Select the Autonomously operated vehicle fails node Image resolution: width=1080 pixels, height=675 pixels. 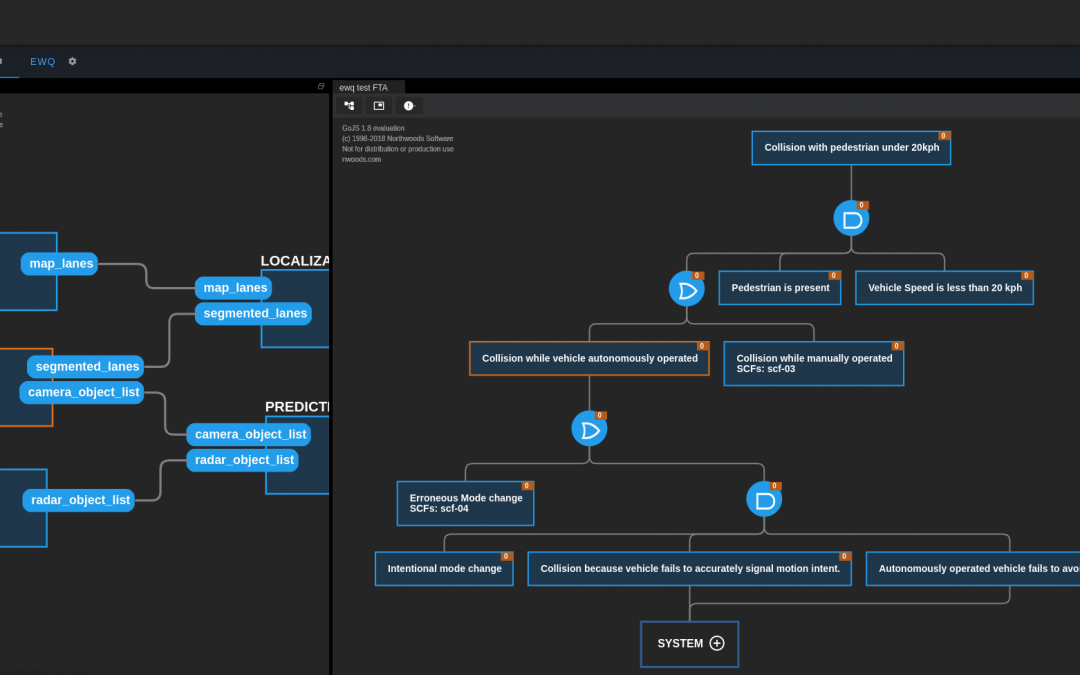coord(973,569)
